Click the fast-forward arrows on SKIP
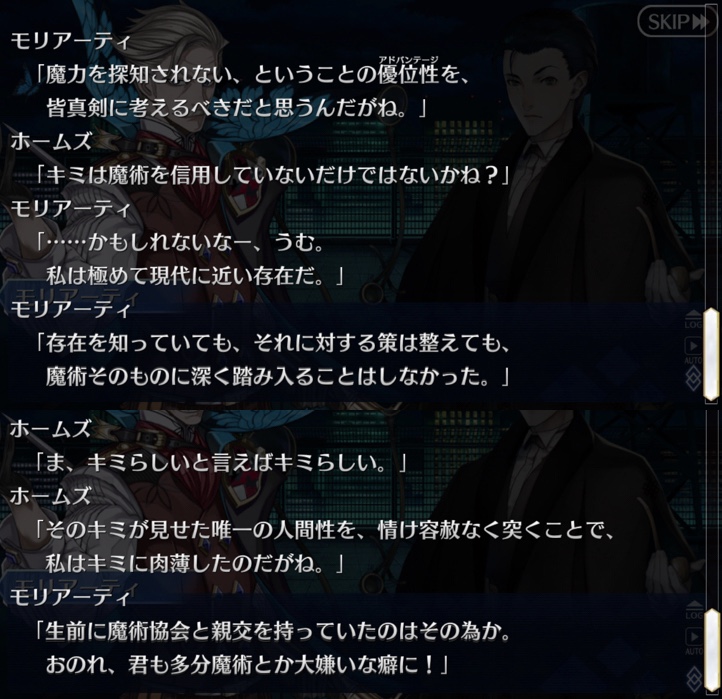The image size is (722, 699). coord(702,22)
